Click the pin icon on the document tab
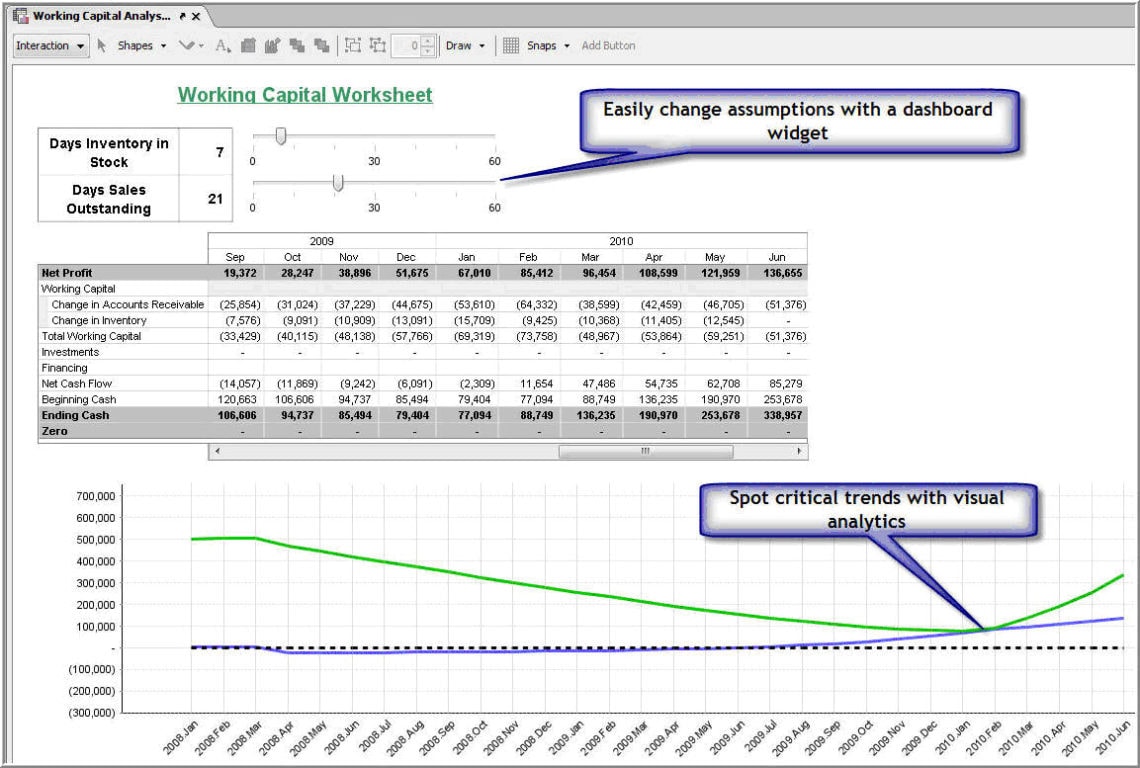 click(182, 16)
